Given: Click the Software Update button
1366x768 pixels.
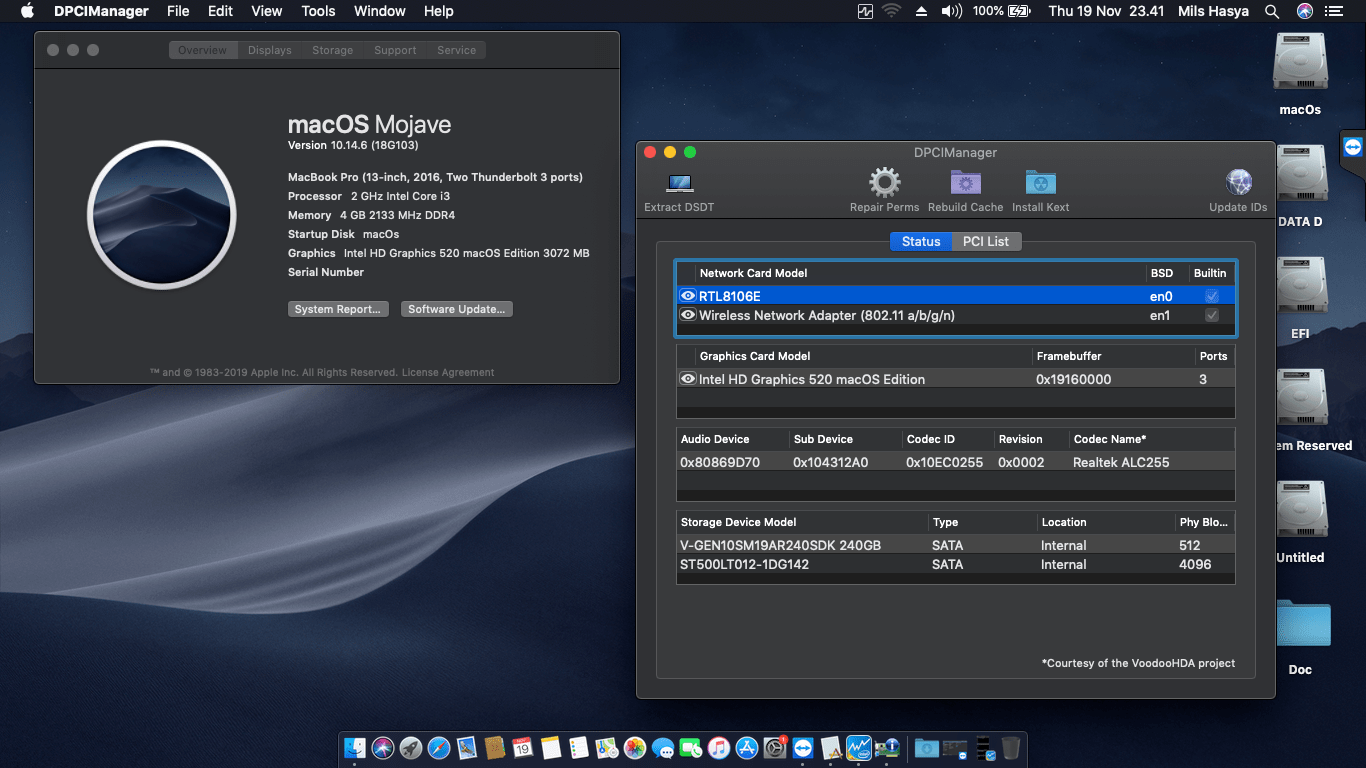Looking at the screenshot, I should click(456, 308).
